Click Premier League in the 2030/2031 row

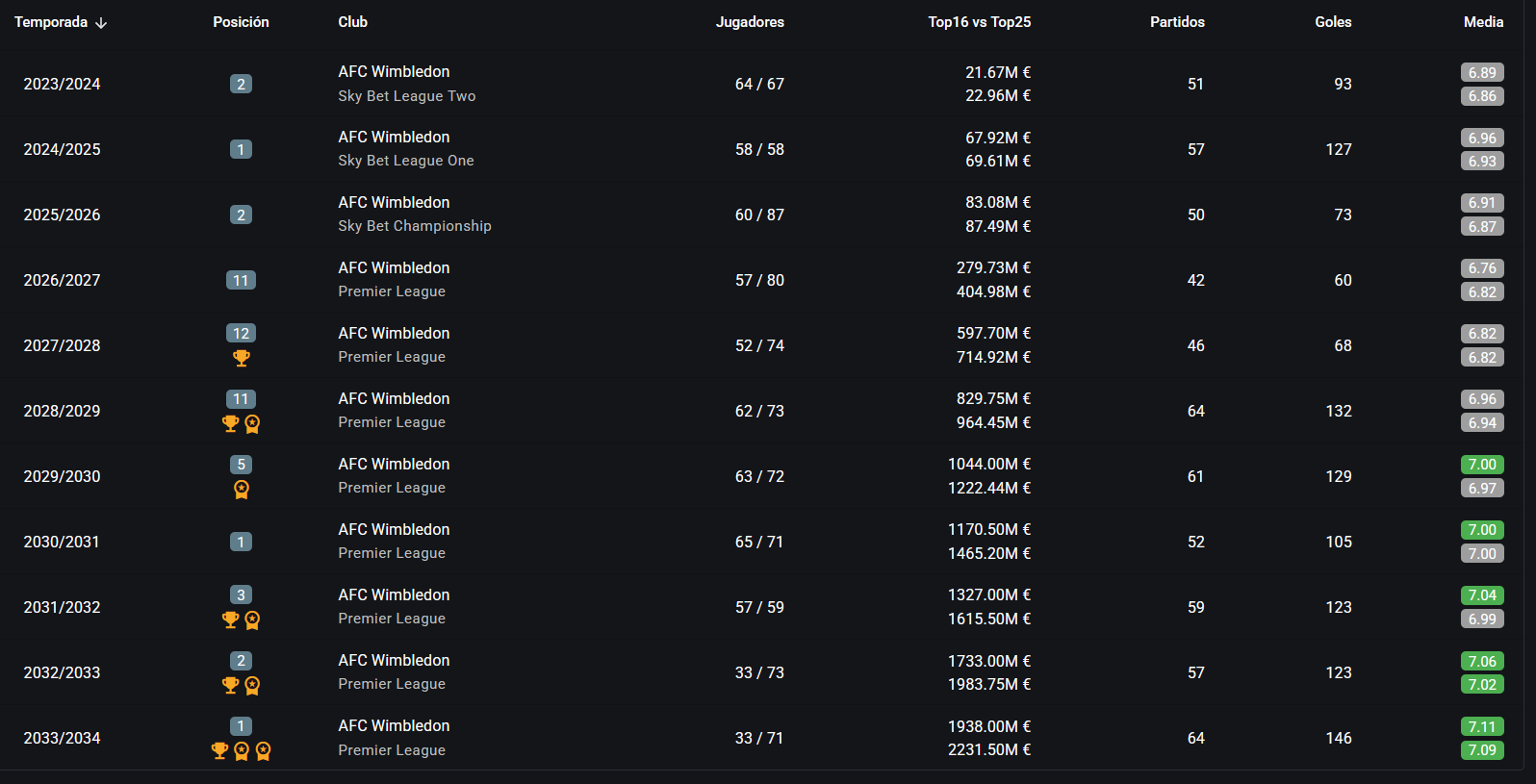point(392,553)
